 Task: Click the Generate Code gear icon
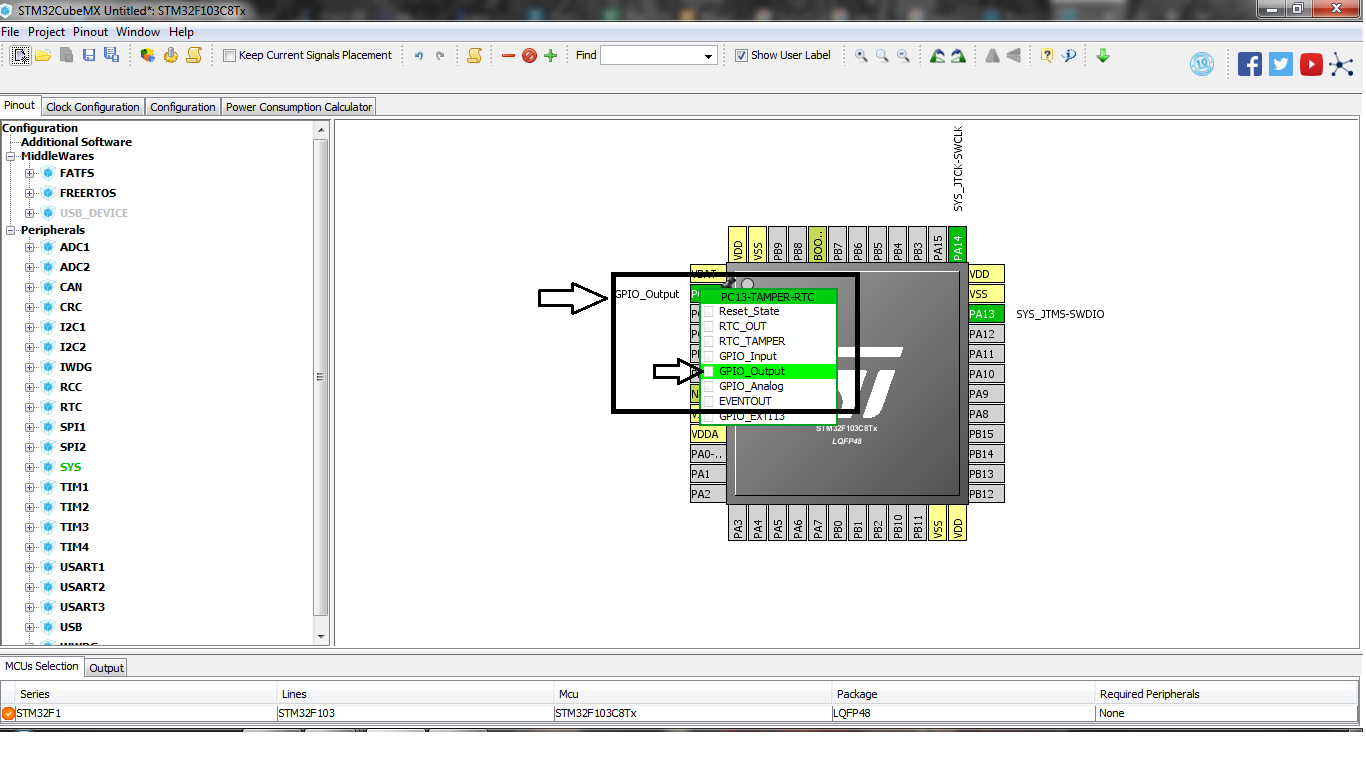pyautogui.click(x=171, y=55)
